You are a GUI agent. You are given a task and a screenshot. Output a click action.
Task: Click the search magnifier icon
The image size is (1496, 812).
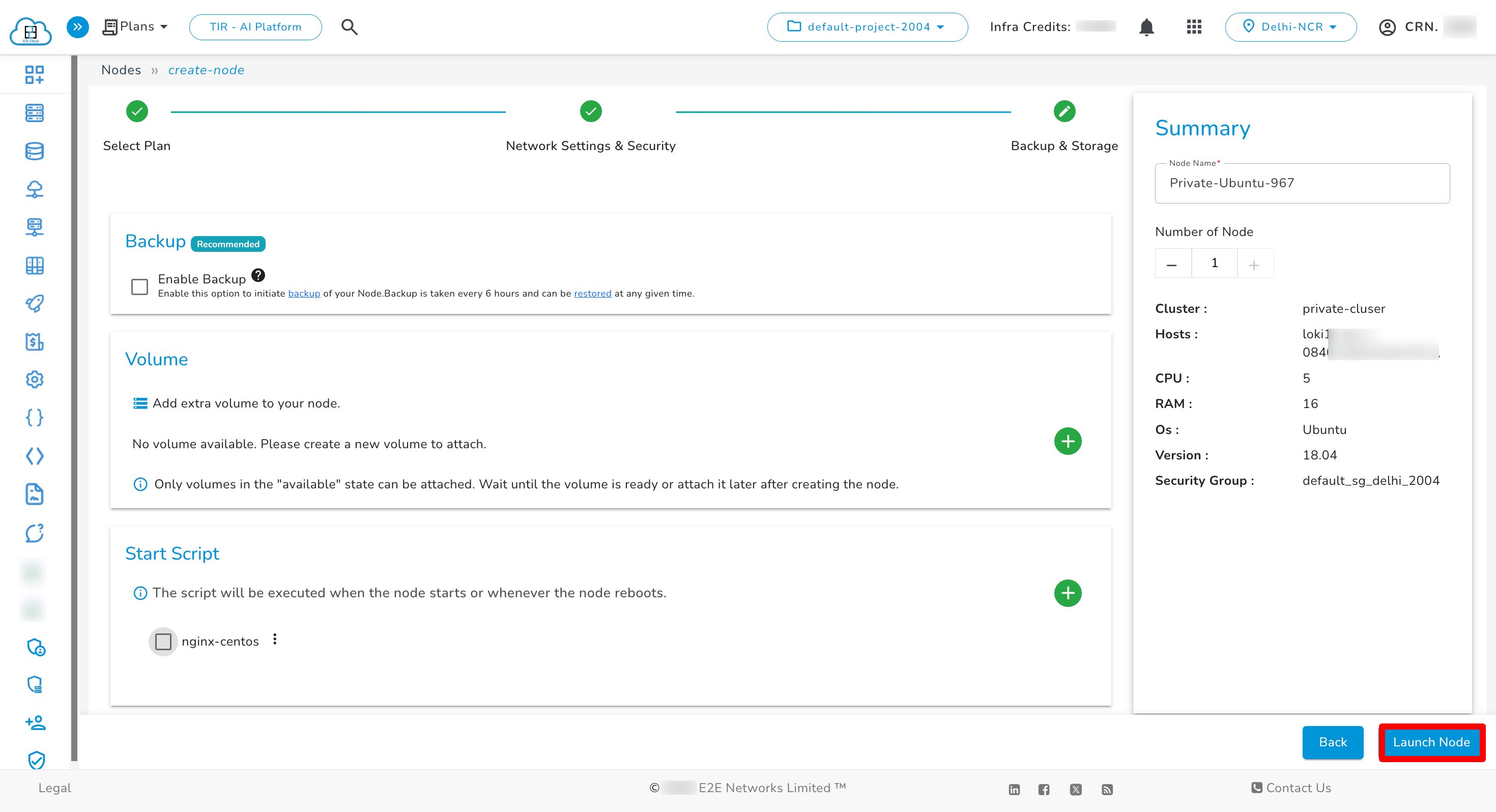click(x=349, y=27)
